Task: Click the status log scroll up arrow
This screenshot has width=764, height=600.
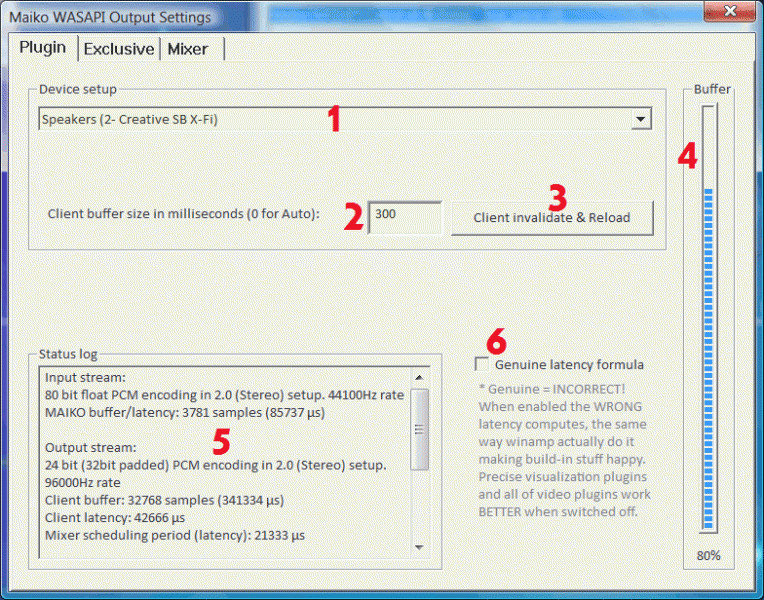Action: click(x=419, y=377)
